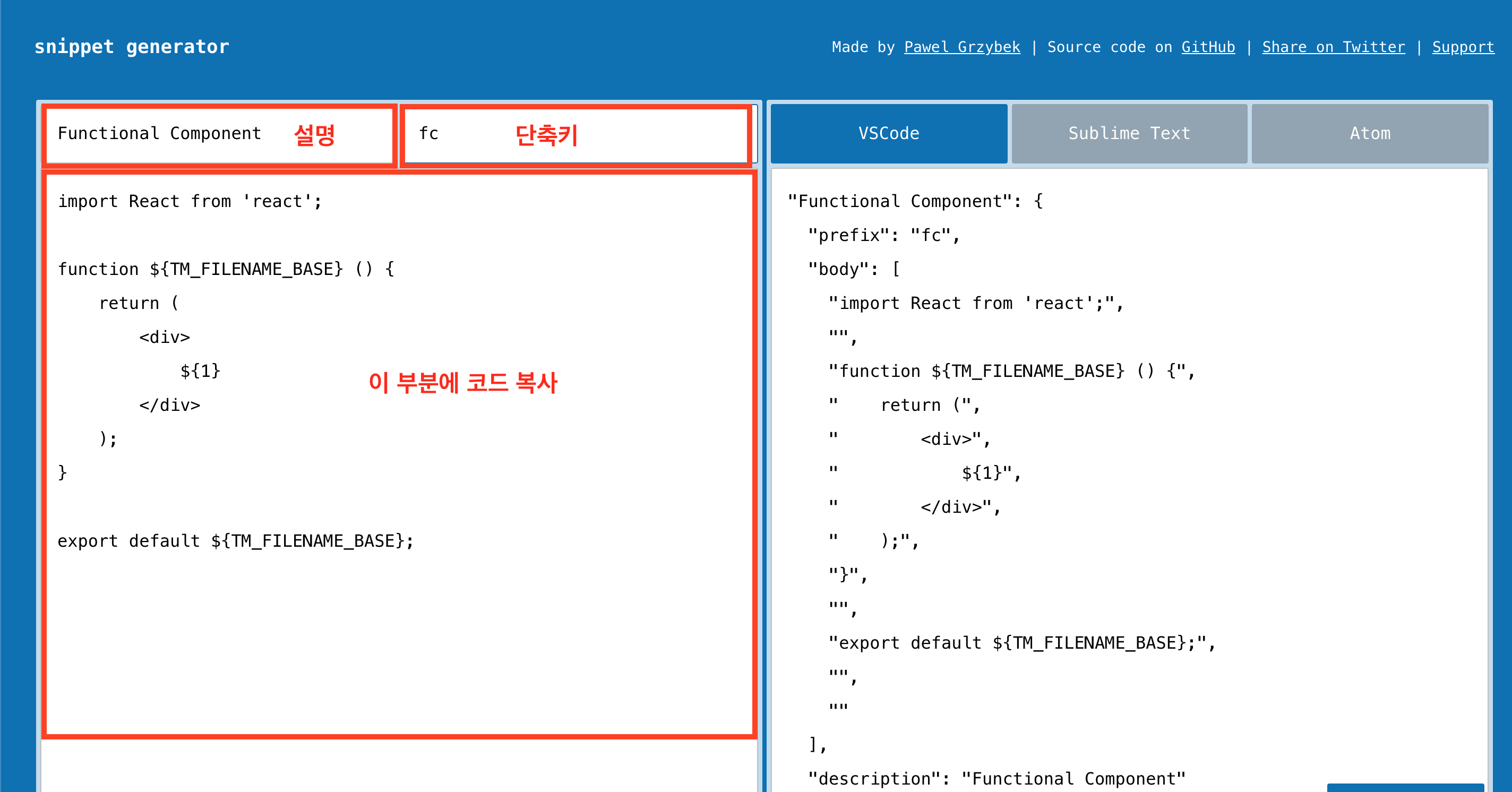Switch to the Atom tab

click(x=1370, y=133)
